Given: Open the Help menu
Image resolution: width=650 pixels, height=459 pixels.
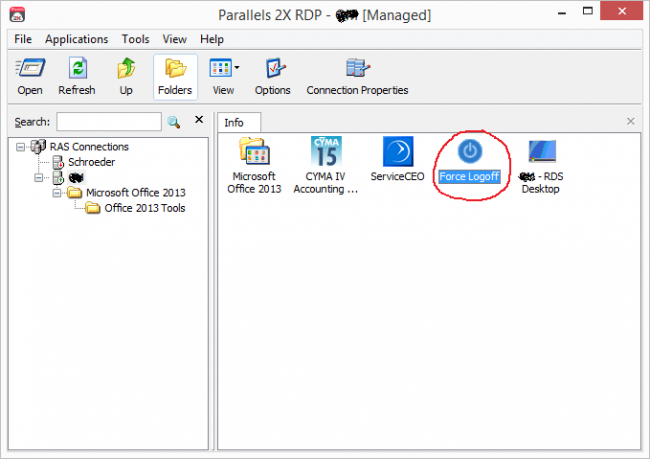Looking at the screenshot, I should [x=212, y=39].
